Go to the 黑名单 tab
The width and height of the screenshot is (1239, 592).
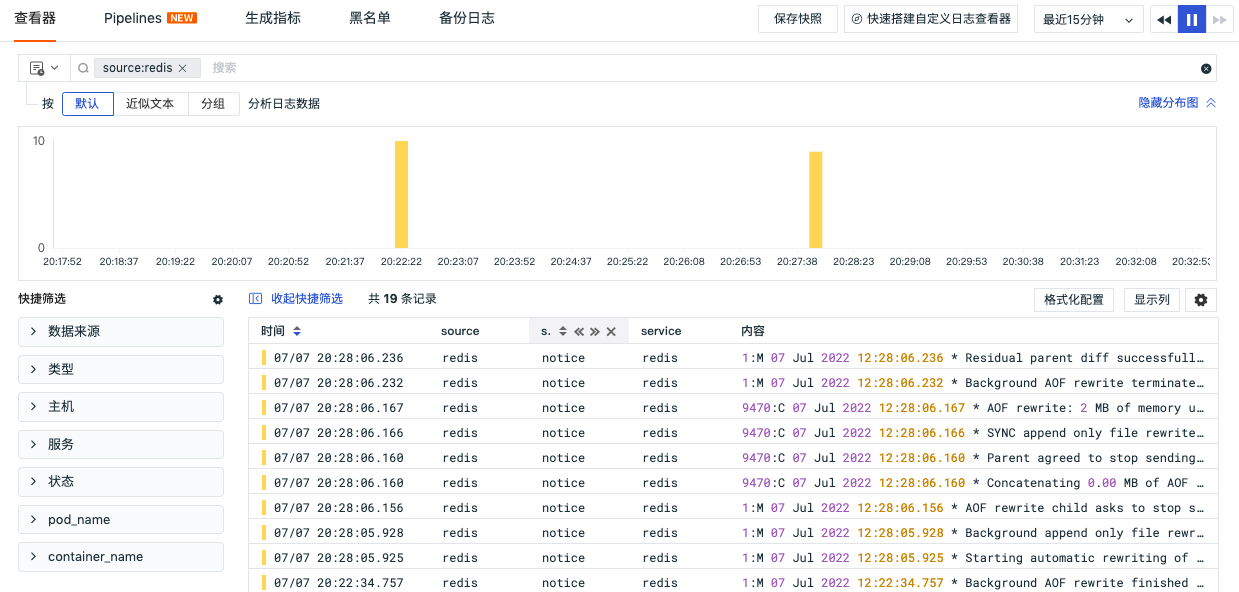[x=370, y=19]
